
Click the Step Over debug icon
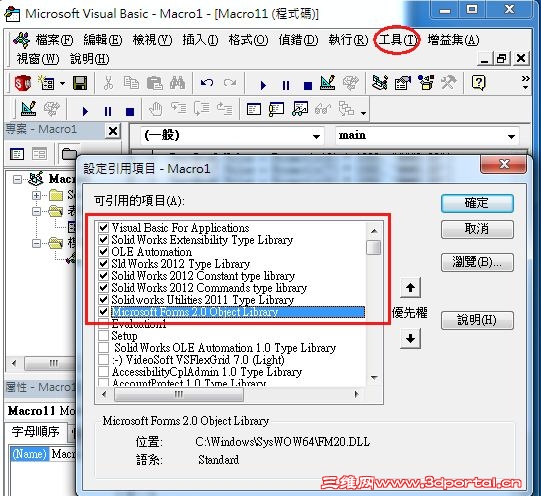coord(202,109)
